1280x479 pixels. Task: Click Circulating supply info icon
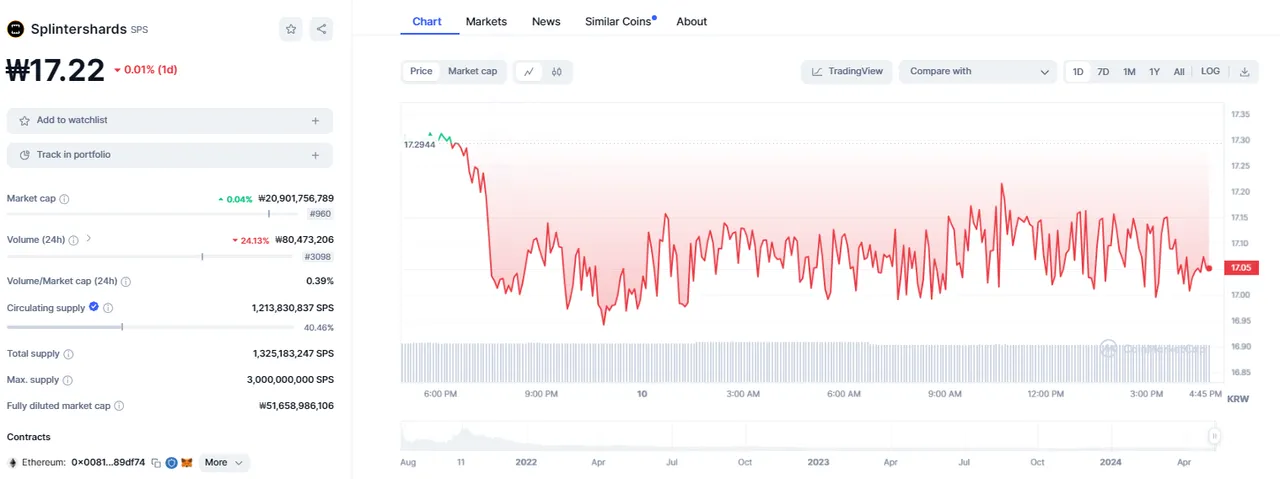[x=108, y=308]
